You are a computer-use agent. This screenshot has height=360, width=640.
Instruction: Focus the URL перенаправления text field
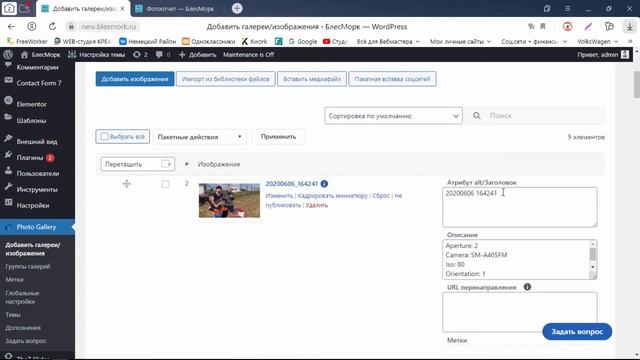point(520,312)
